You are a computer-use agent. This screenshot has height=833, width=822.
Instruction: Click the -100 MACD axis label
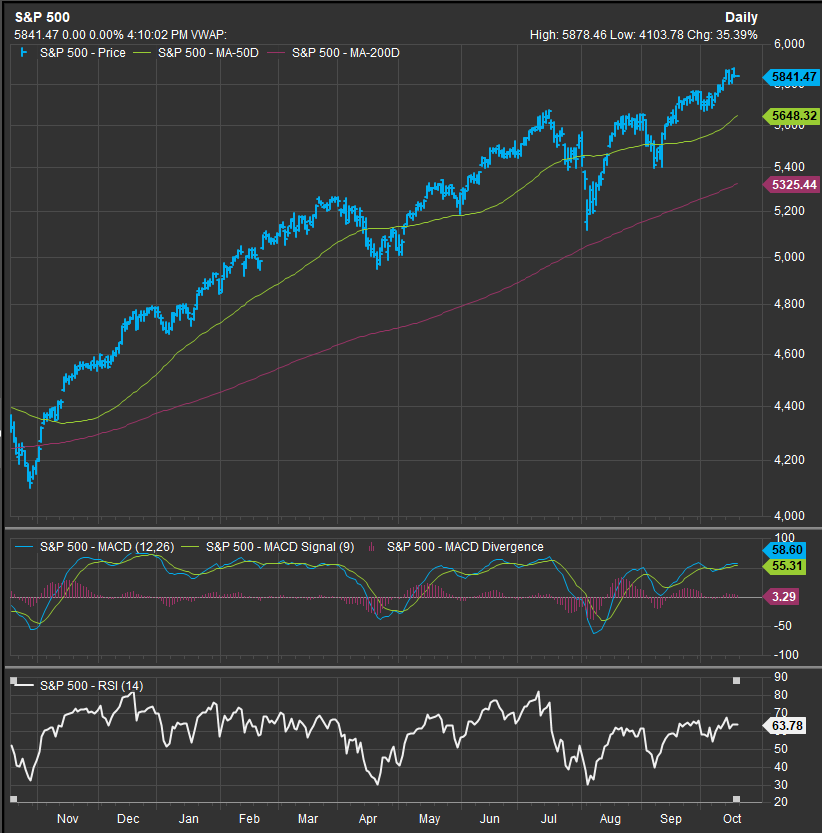786,654
